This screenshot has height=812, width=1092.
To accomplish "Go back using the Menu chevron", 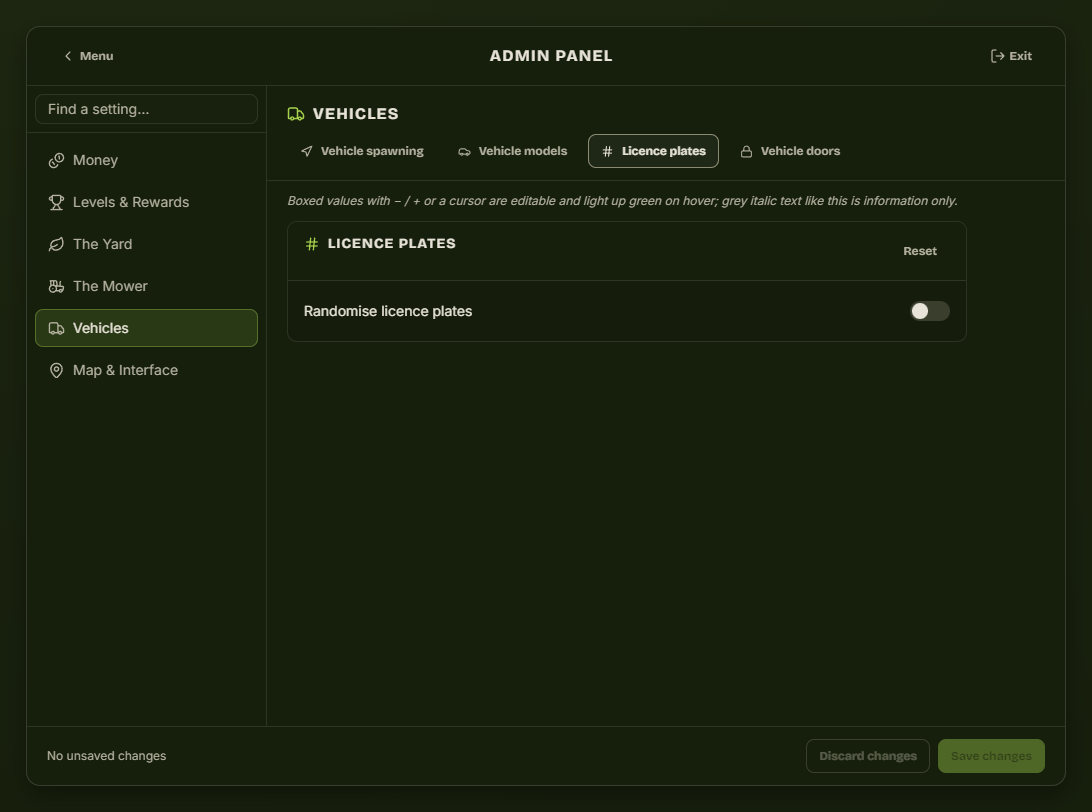I will [68, 56].
